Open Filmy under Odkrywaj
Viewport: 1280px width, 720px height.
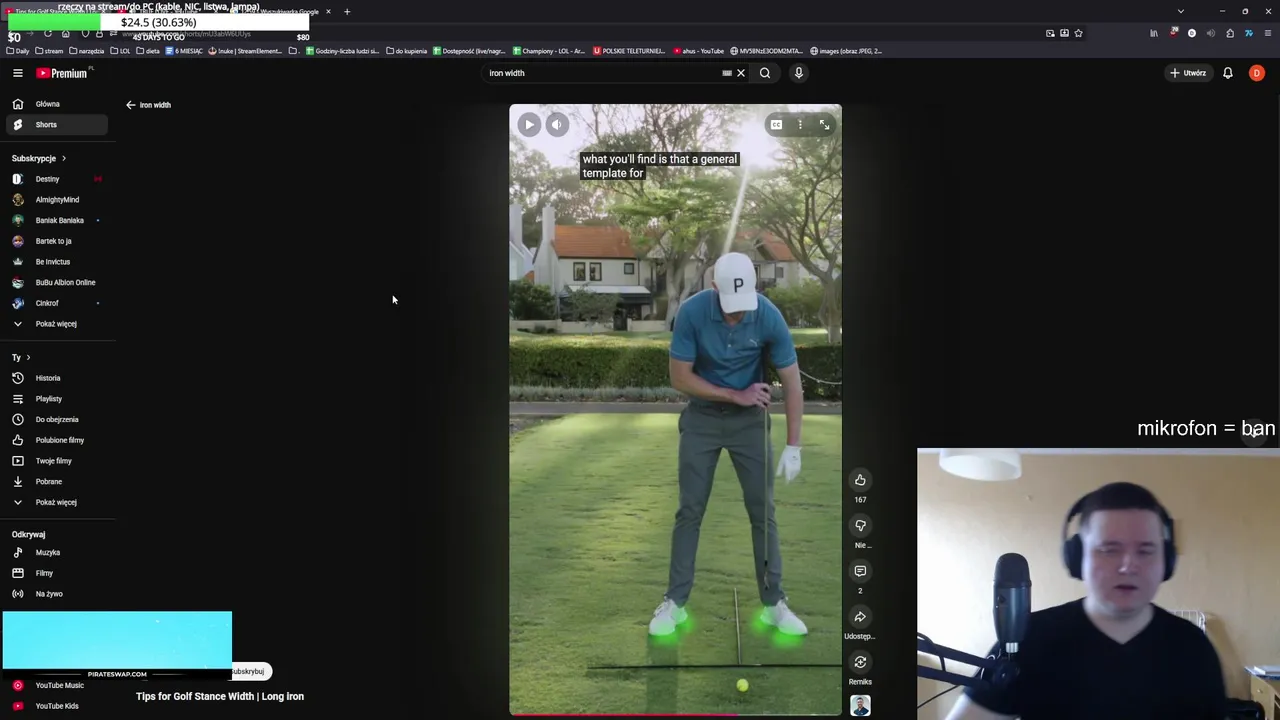pyautogui.click(x=56, y=573)
